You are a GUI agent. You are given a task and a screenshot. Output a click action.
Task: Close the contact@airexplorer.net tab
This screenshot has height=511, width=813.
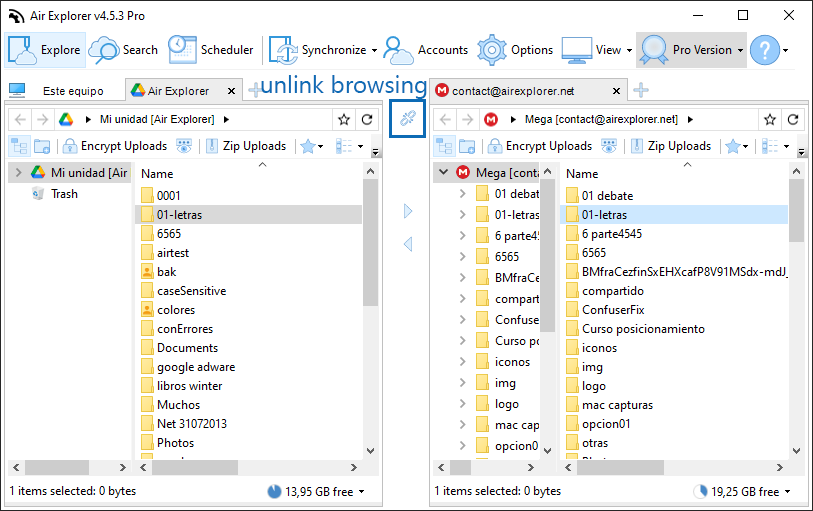click(616, 91)
